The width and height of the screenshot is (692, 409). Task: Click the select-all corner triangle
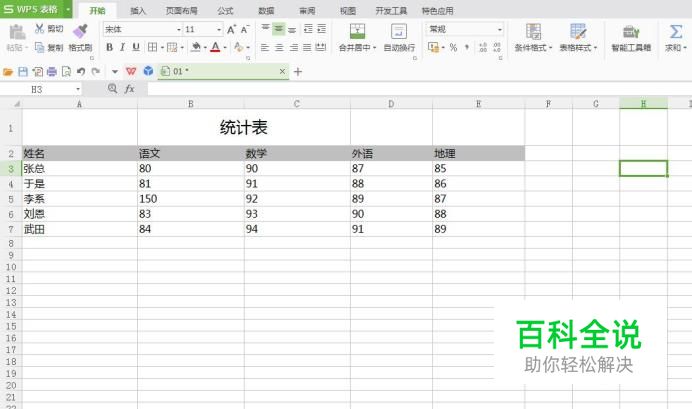(17, 104)
